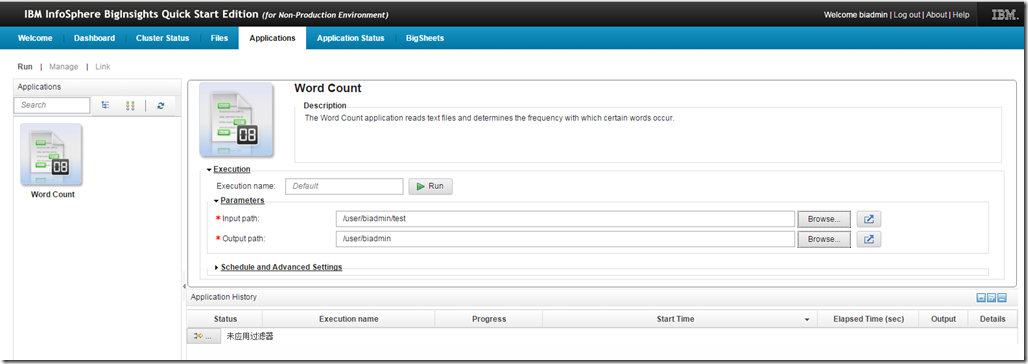Viewport: 1028px width, 364px height.
Task: Browse for the Input path
Action: point(824,219)
